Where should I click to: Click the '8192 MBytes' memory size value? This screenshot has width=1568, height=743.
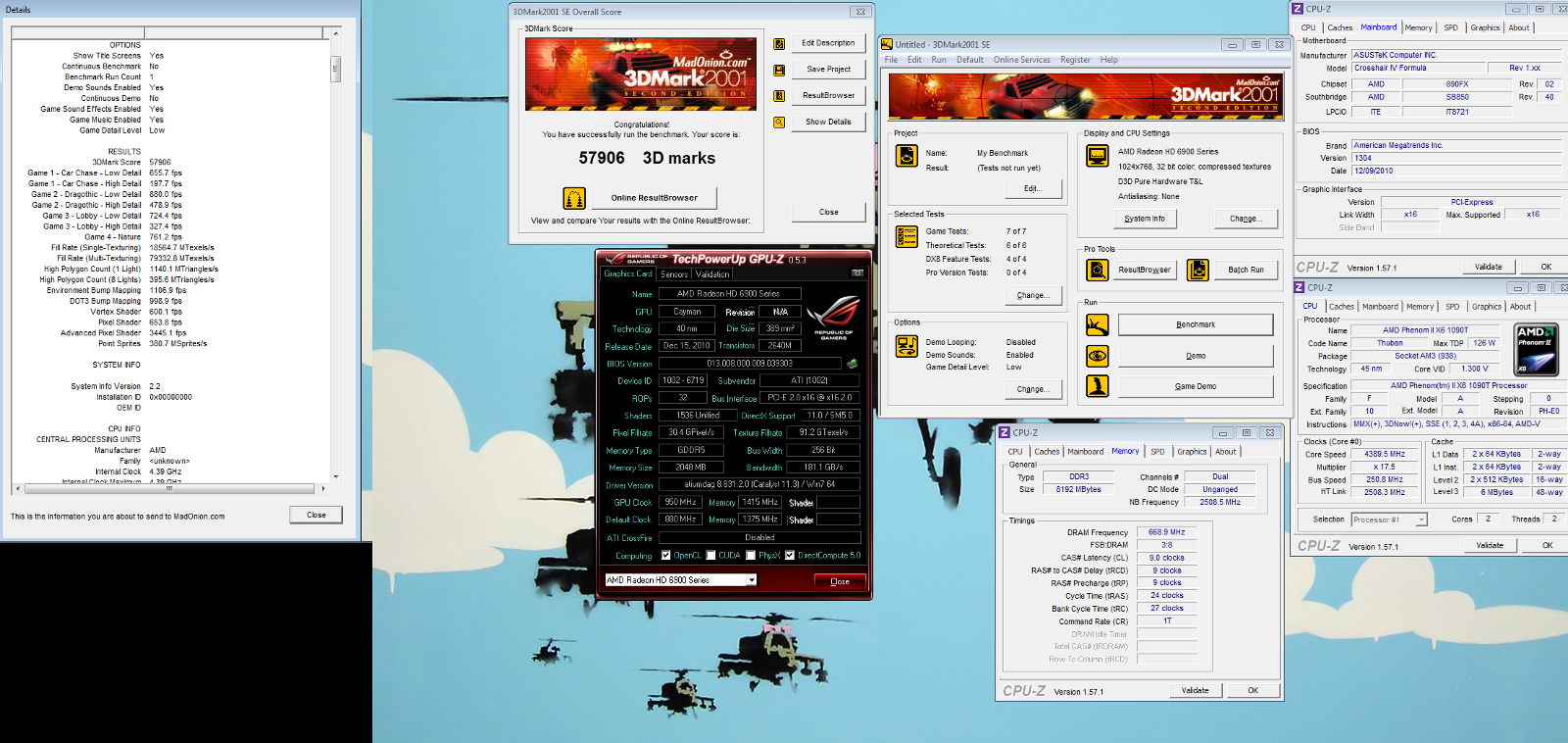click(x=1079, y=489)
